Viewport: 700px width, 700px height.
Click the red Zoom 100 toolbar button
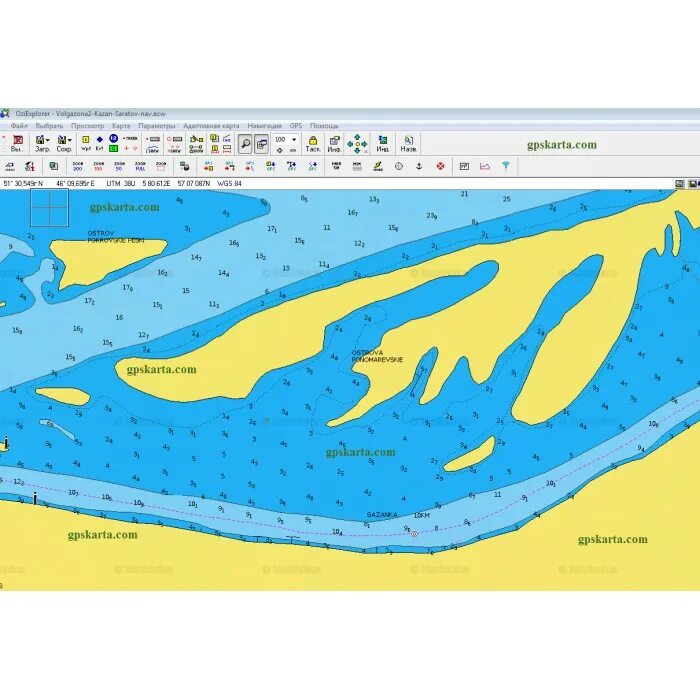click(x=98, y=167)
